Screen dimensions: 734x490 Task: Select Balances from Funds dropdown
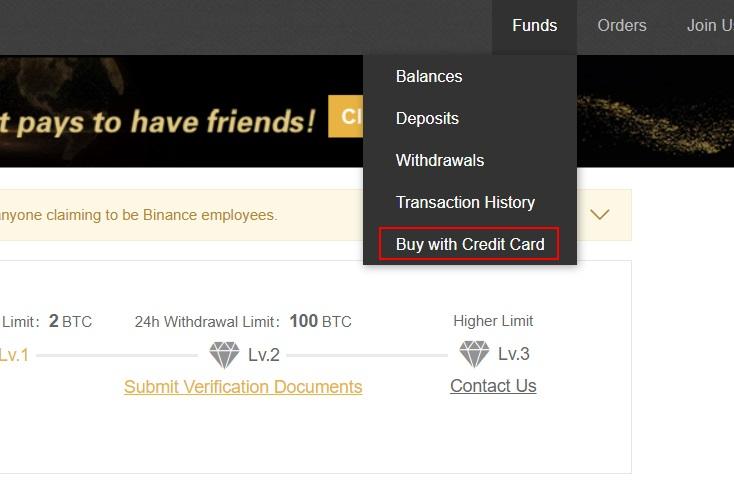click(x=429, y=76)
